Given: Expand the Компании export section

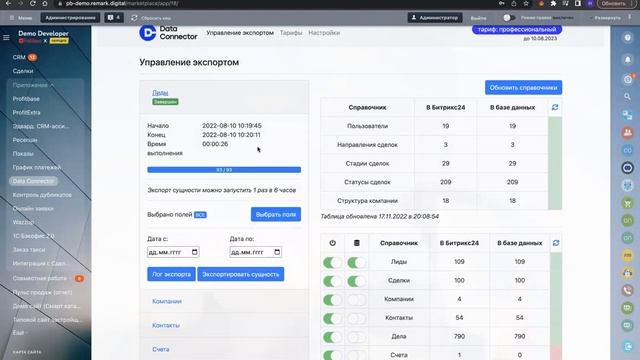Looking at the screenshot, I should point(167,301).
